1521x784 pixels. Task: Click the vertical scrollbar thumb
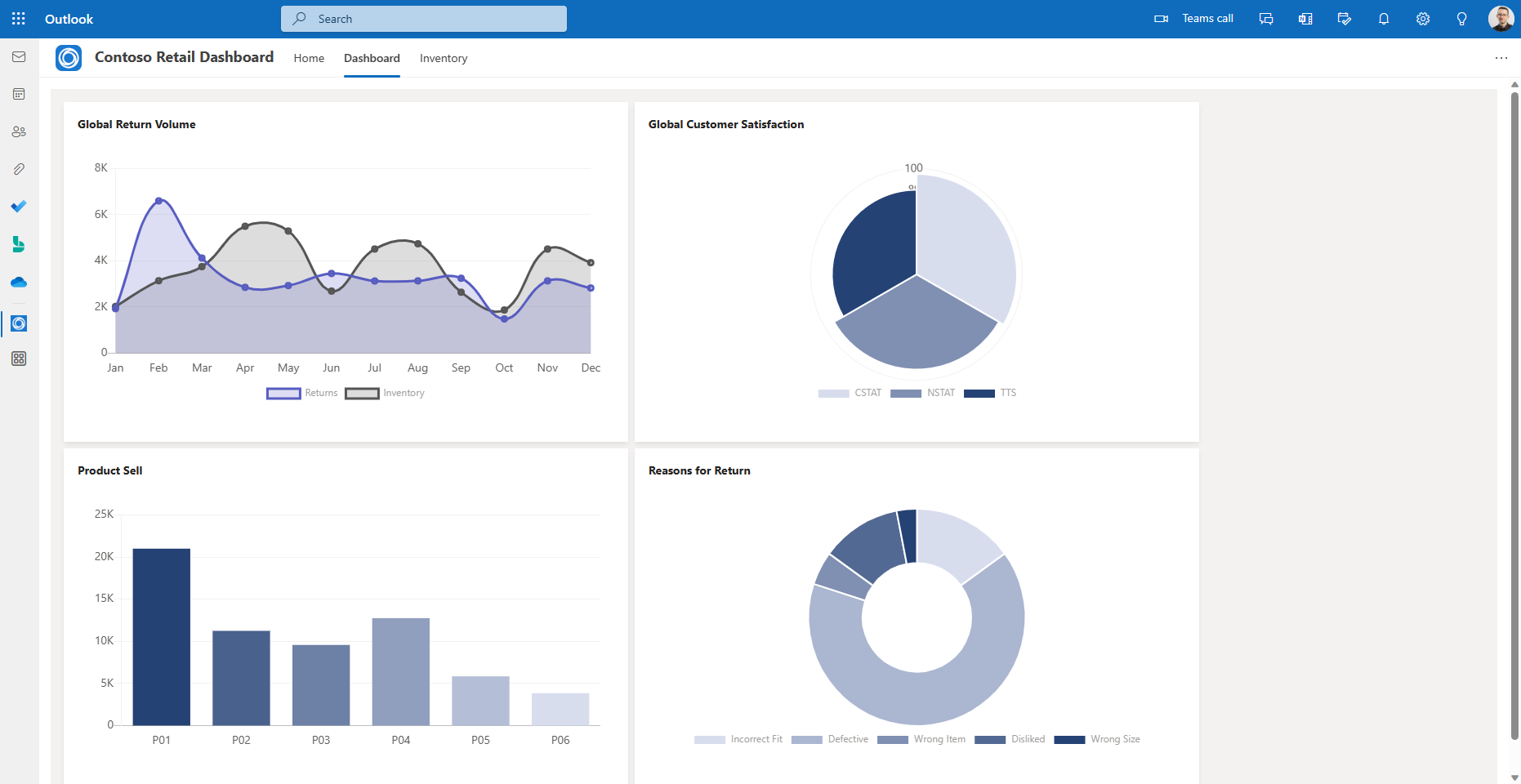tap(1514, 416)
